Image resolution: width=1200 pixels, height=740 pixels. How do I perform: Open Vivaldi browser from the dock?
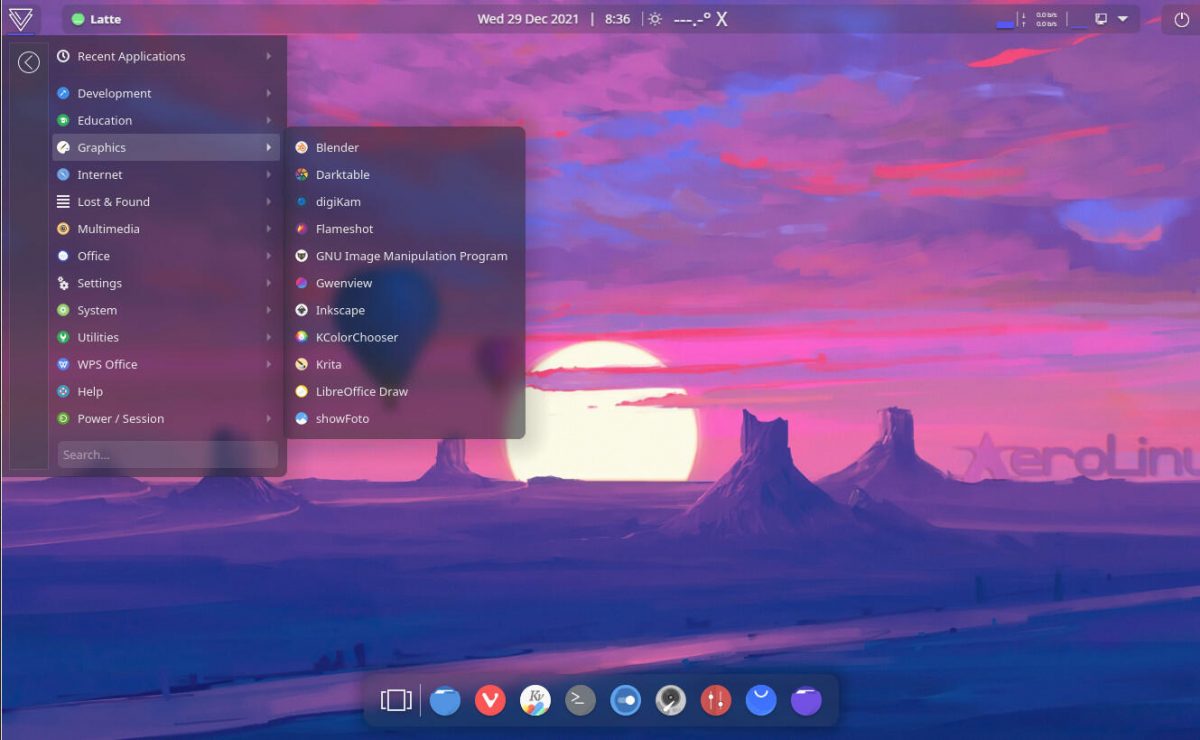490,700
